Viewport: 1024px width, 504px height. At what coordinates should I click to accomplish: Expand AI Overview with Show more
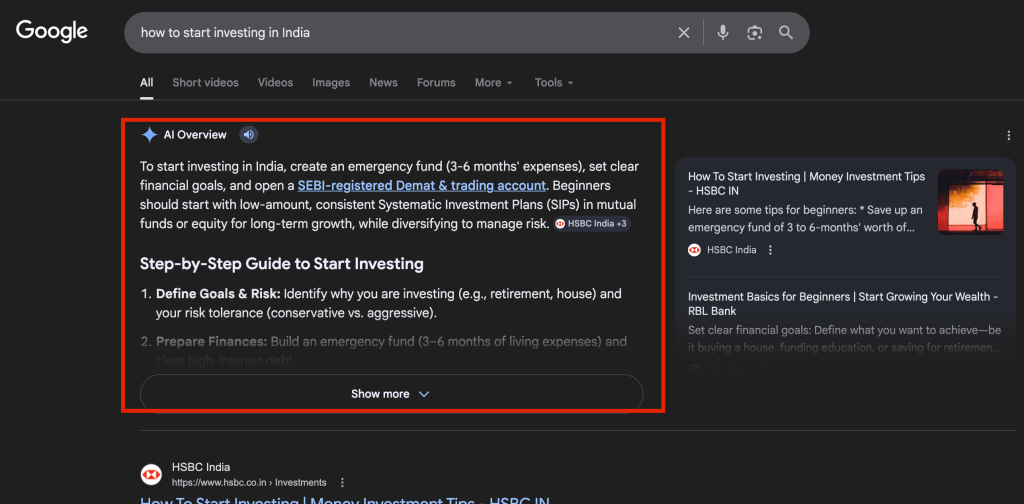tap(390, 394)
